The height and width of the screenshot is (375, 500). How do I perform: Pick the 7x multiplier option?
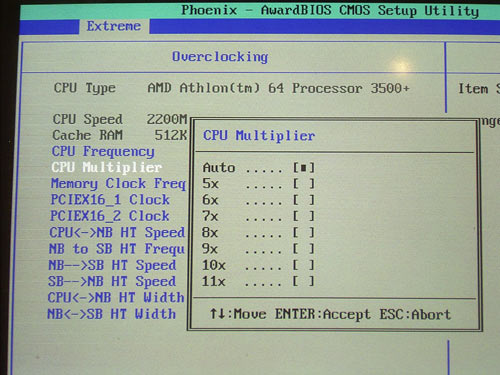click(259, 216)
